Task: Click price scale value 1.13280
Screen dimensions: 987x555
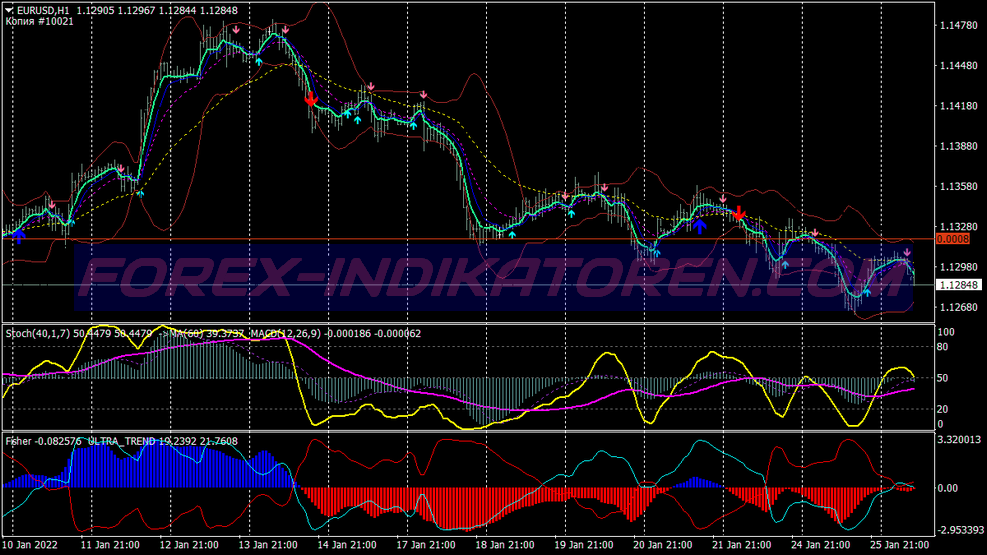Action: click(959, 227)
